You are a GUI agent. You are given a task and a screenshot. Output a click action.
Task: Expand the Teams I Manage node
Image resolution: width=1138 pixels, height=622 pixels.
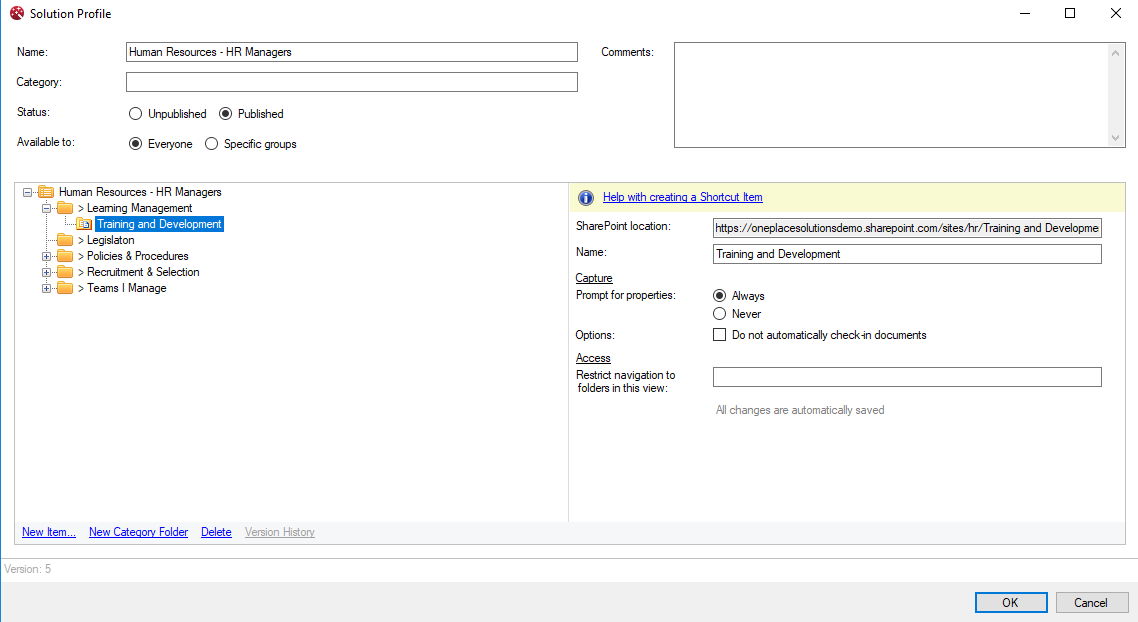46,288
